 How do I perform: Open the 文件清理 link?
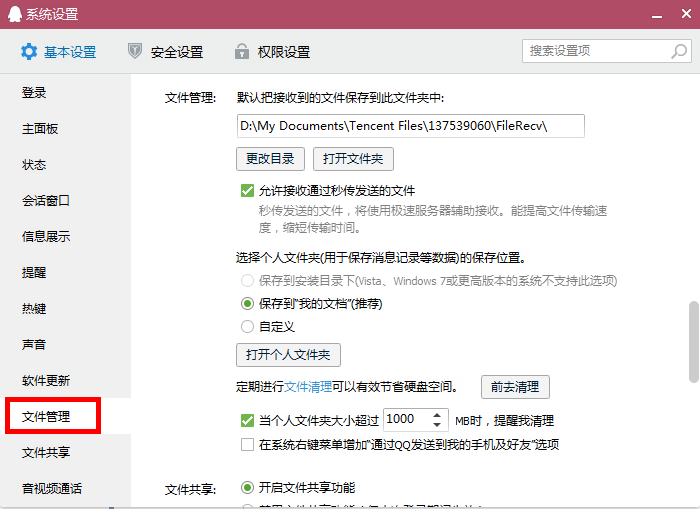(x=308, y=387)
